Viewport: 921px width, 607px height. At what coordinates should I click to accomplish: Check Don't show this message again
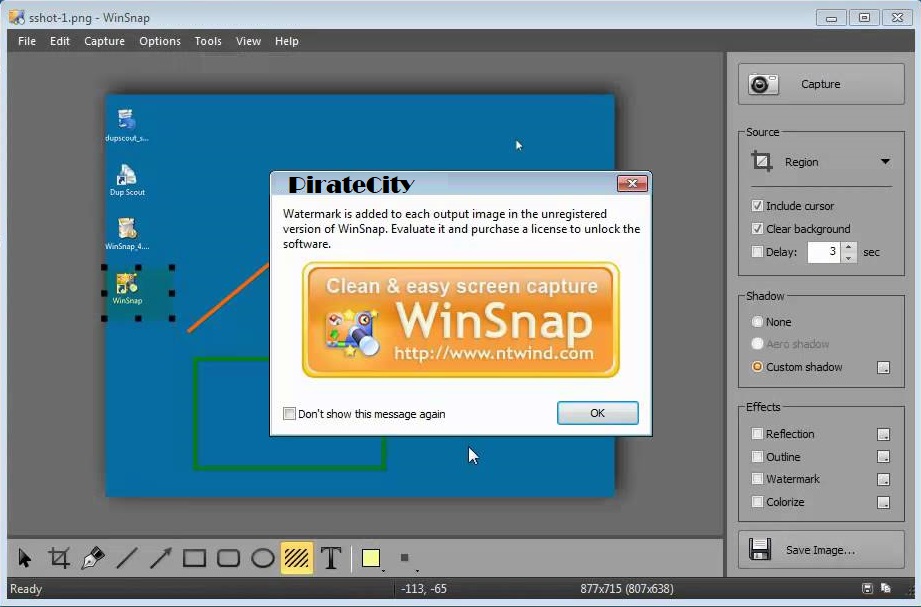pyautogui.click(x=289, y=414)
